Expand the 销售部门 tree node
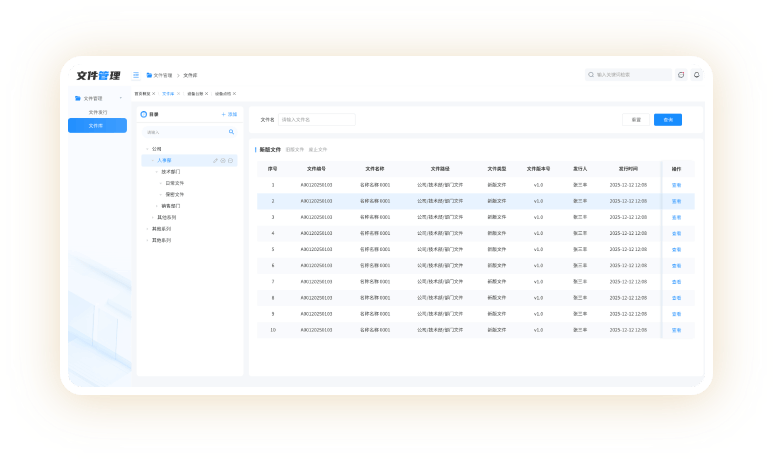Image resolution: width=773 pixels, height=459 pixels. point(157,205)
